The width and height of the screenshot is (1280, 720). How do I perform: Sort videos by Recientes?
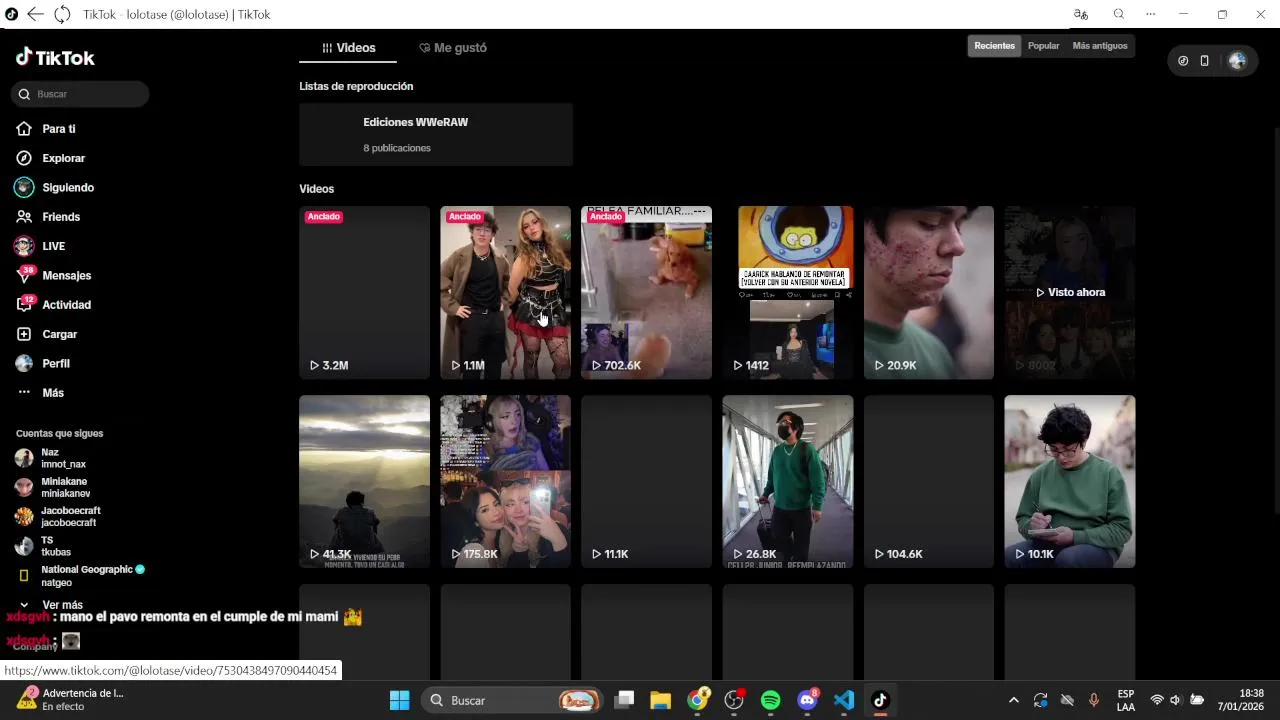coord(994,46)
